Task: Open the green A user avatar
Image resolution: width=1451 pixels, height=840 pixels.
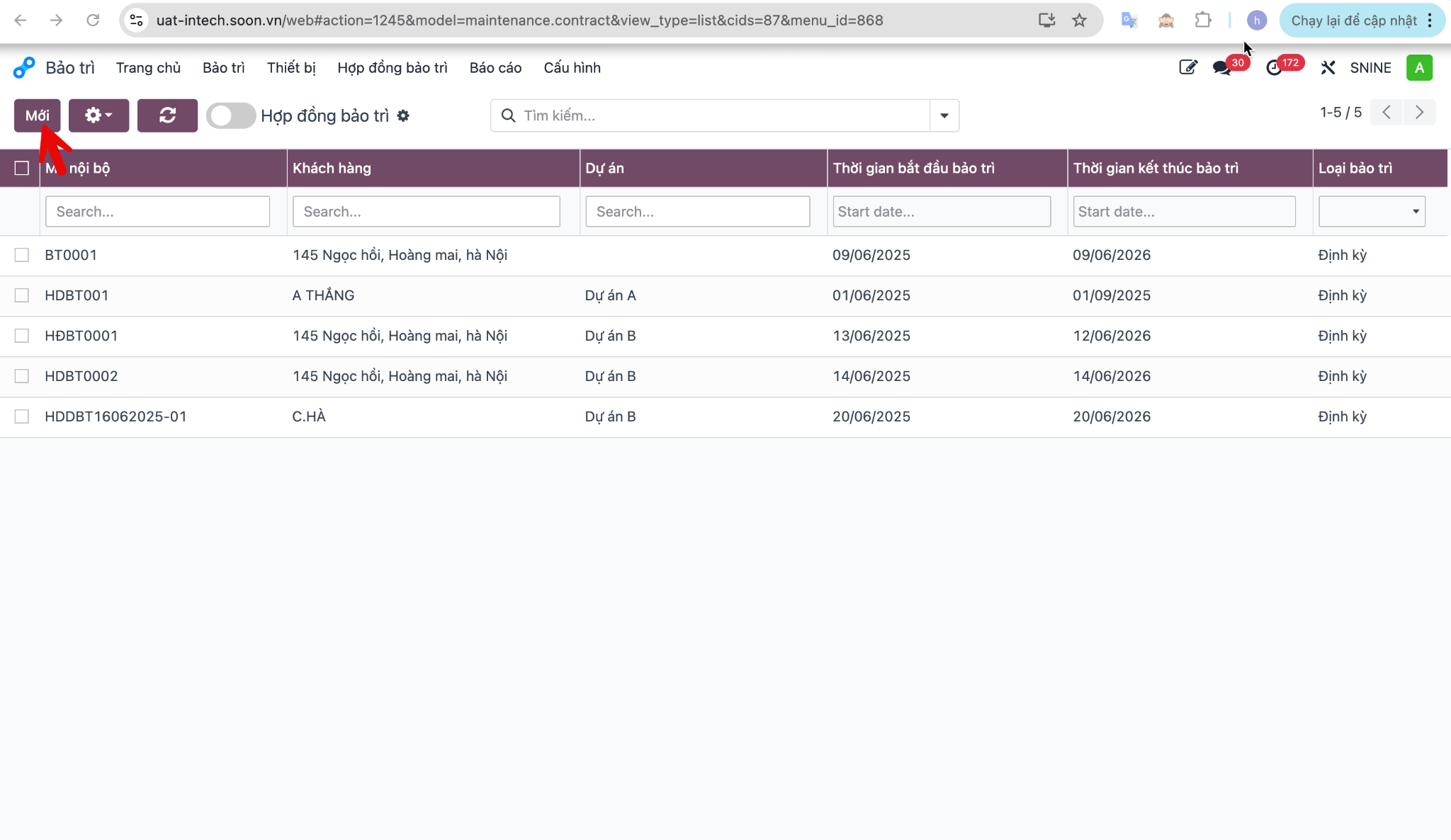Action: click(x=1419, y=68)
